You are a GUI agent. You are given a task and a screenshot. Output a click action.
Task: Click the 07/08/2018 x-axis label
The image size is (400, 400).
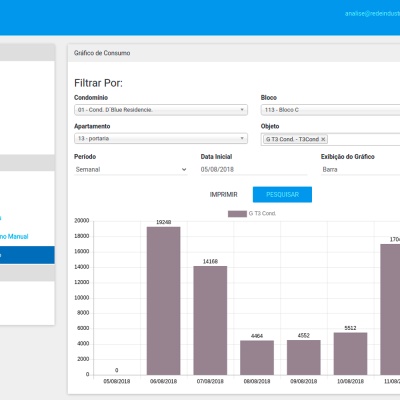[210, 381]
